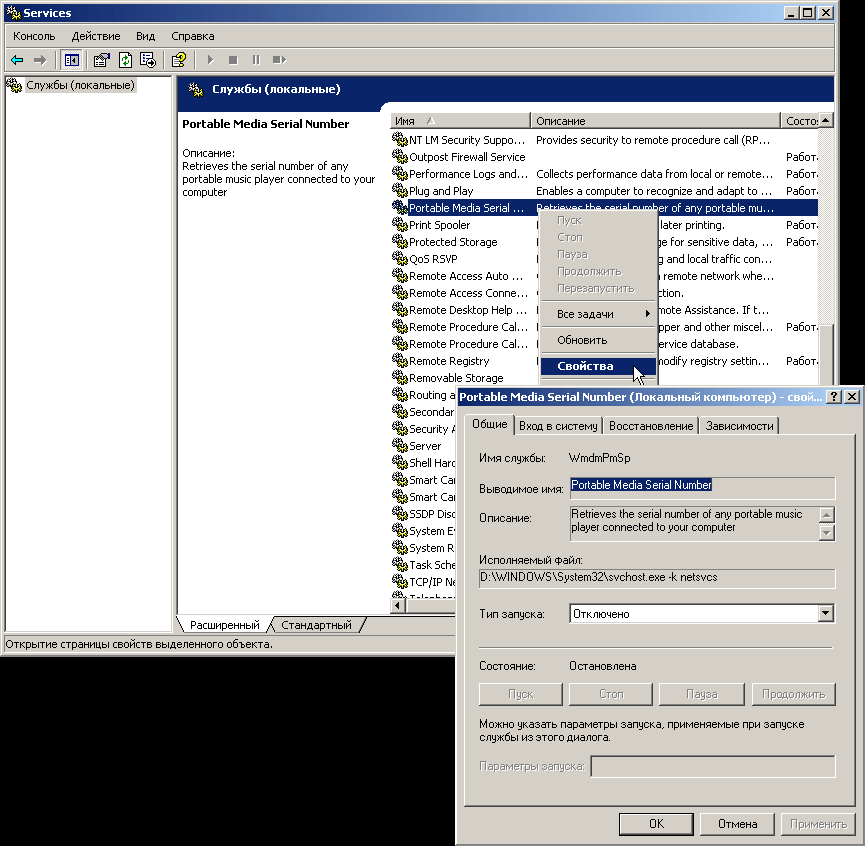Viewport: 865px width, 846px height.
Task: Open the Вид menu
Action: pos(146,36)
